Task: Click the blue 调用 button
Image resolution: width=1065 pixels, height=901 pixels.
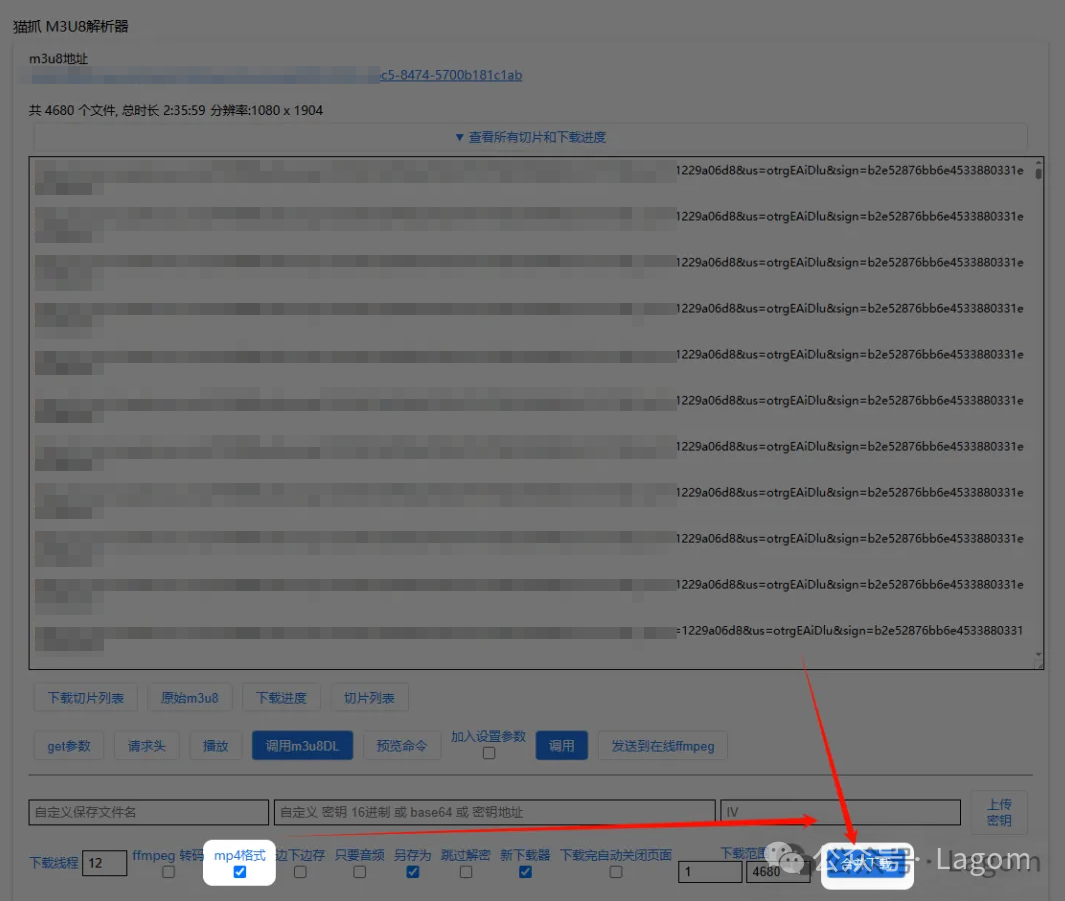Action: 562,746
